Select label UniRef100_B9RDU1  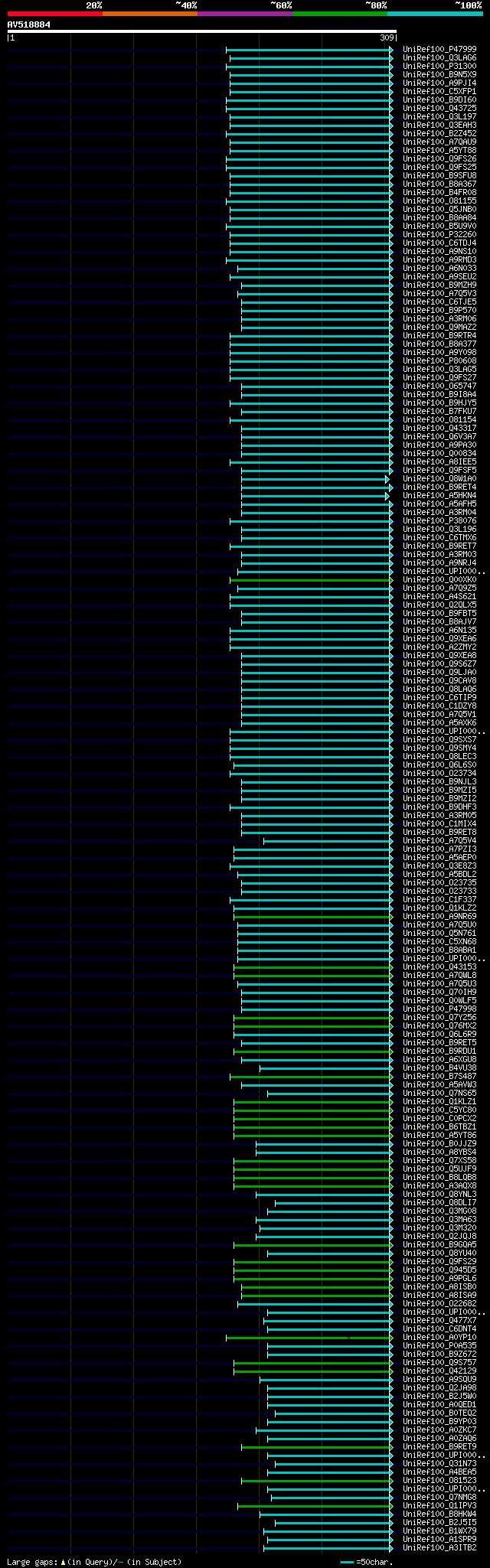(x=439, y=1051)
